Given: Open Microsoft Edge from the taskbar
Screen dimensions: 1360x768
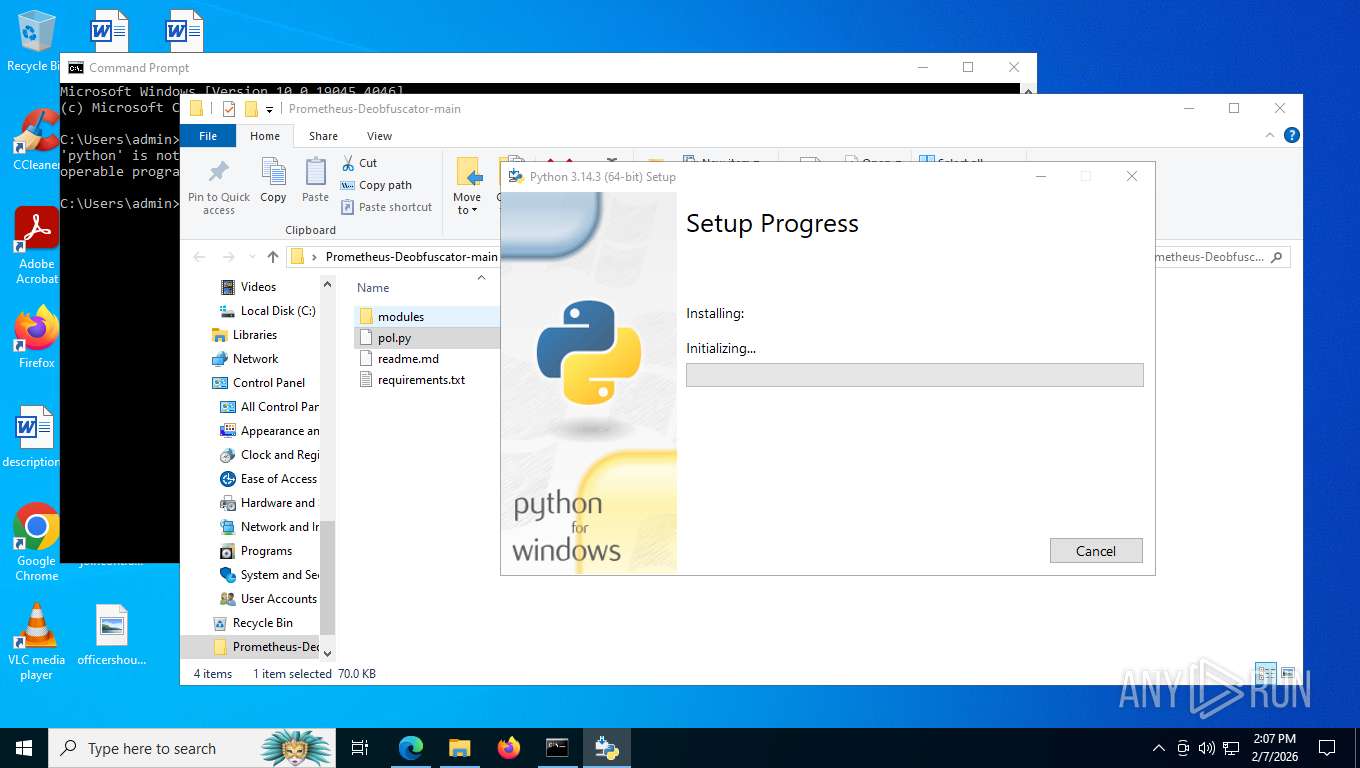Looking at the screenshot, I should coord(410,748).
